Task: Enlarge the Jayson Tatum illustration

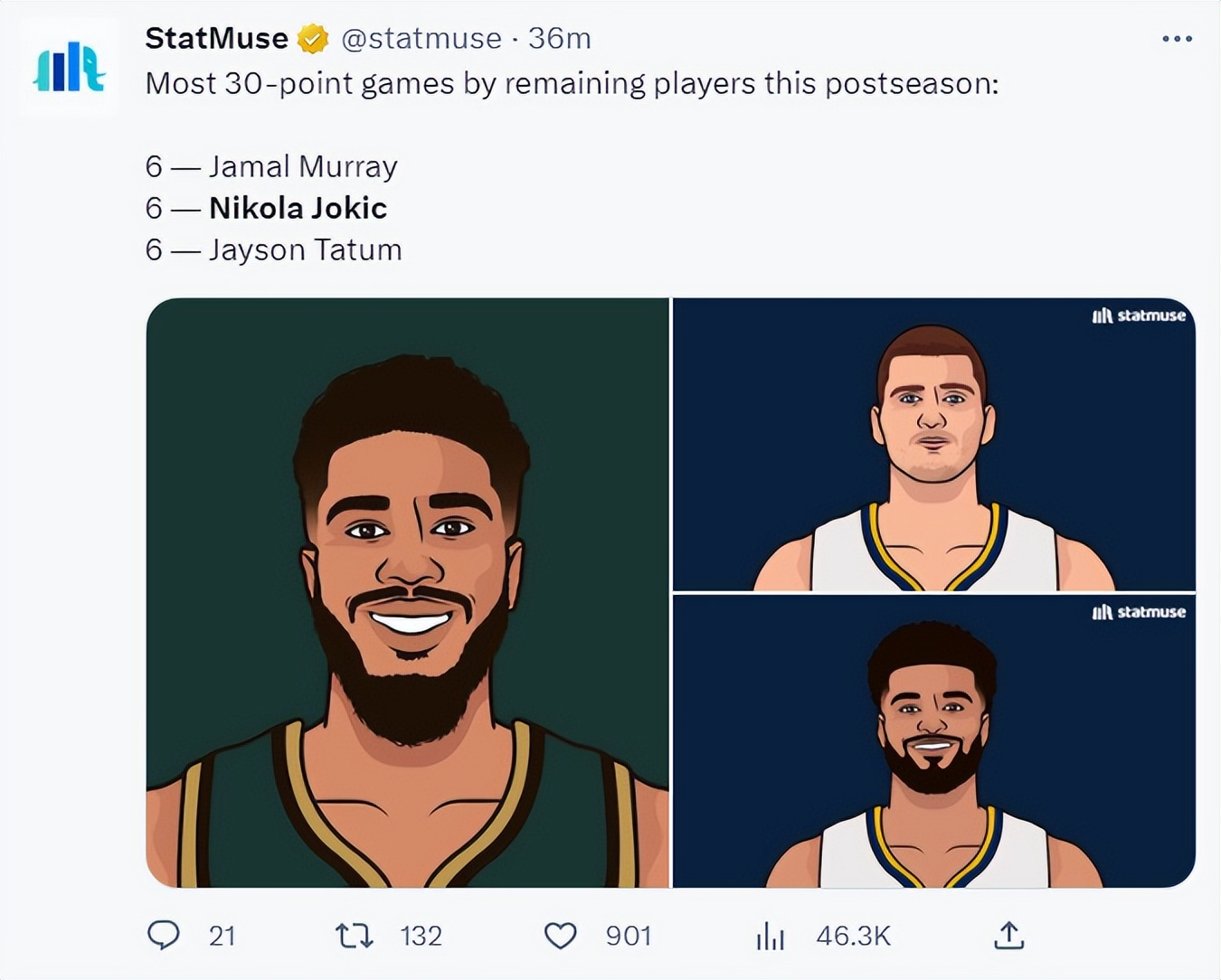Action: [407, 592]
